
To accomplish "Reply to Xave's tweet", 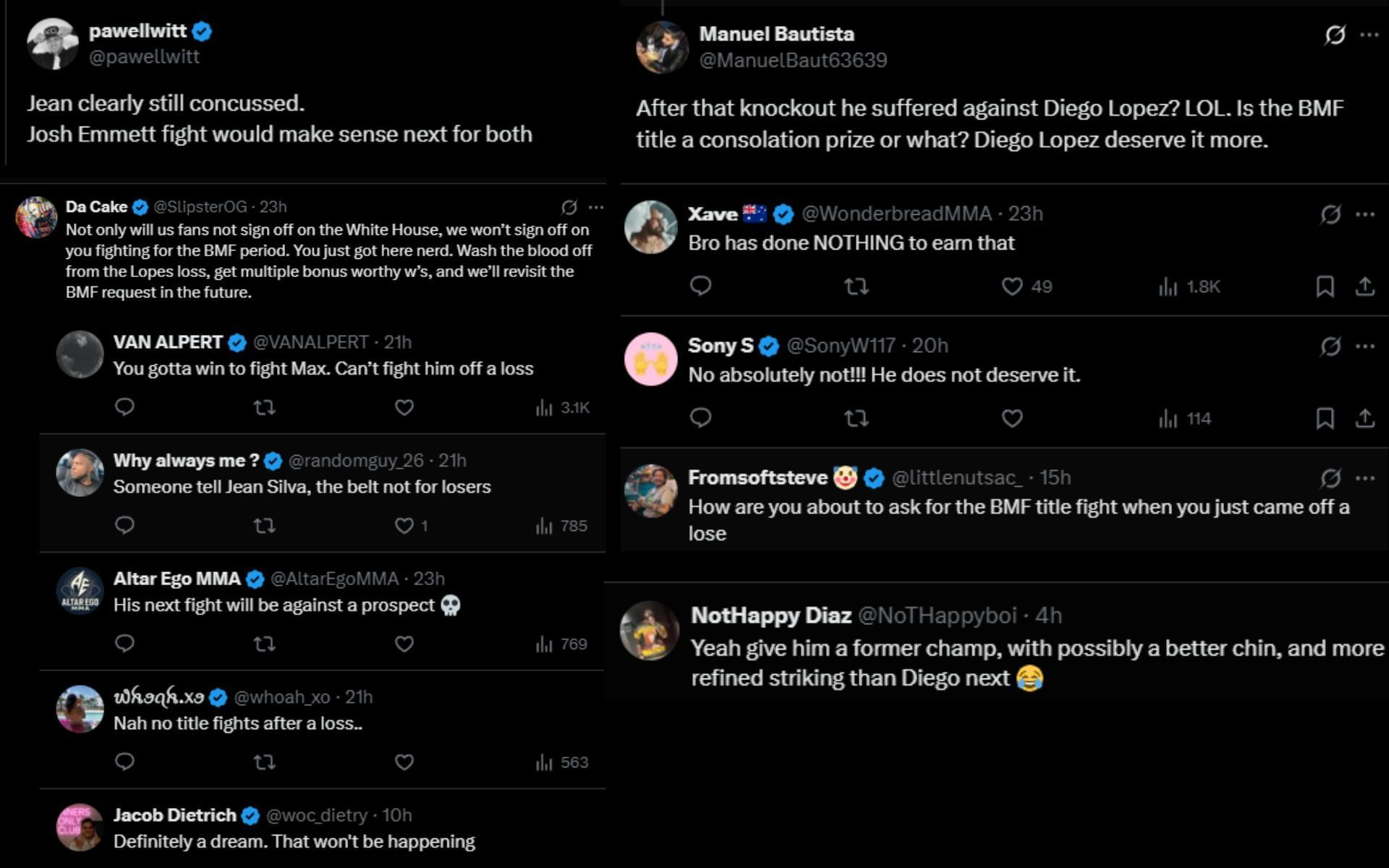I will coord(700,286).
